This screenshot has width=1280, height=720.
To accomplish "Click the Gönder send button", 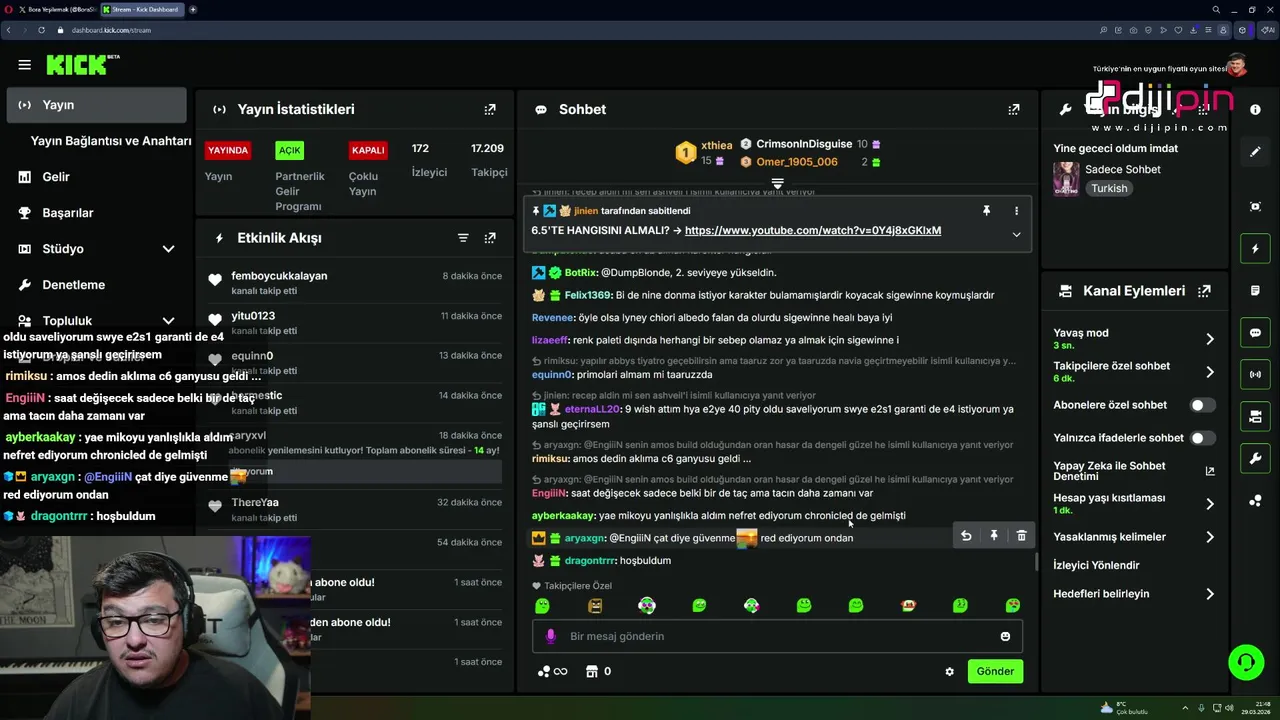I will tap(995, 671).
